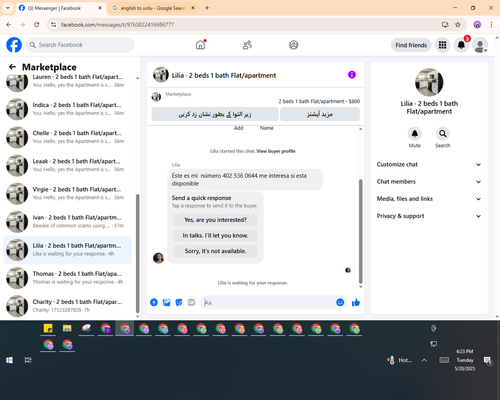
Task: Mute this chat with the bell icon
Action: tap(415, 134)
